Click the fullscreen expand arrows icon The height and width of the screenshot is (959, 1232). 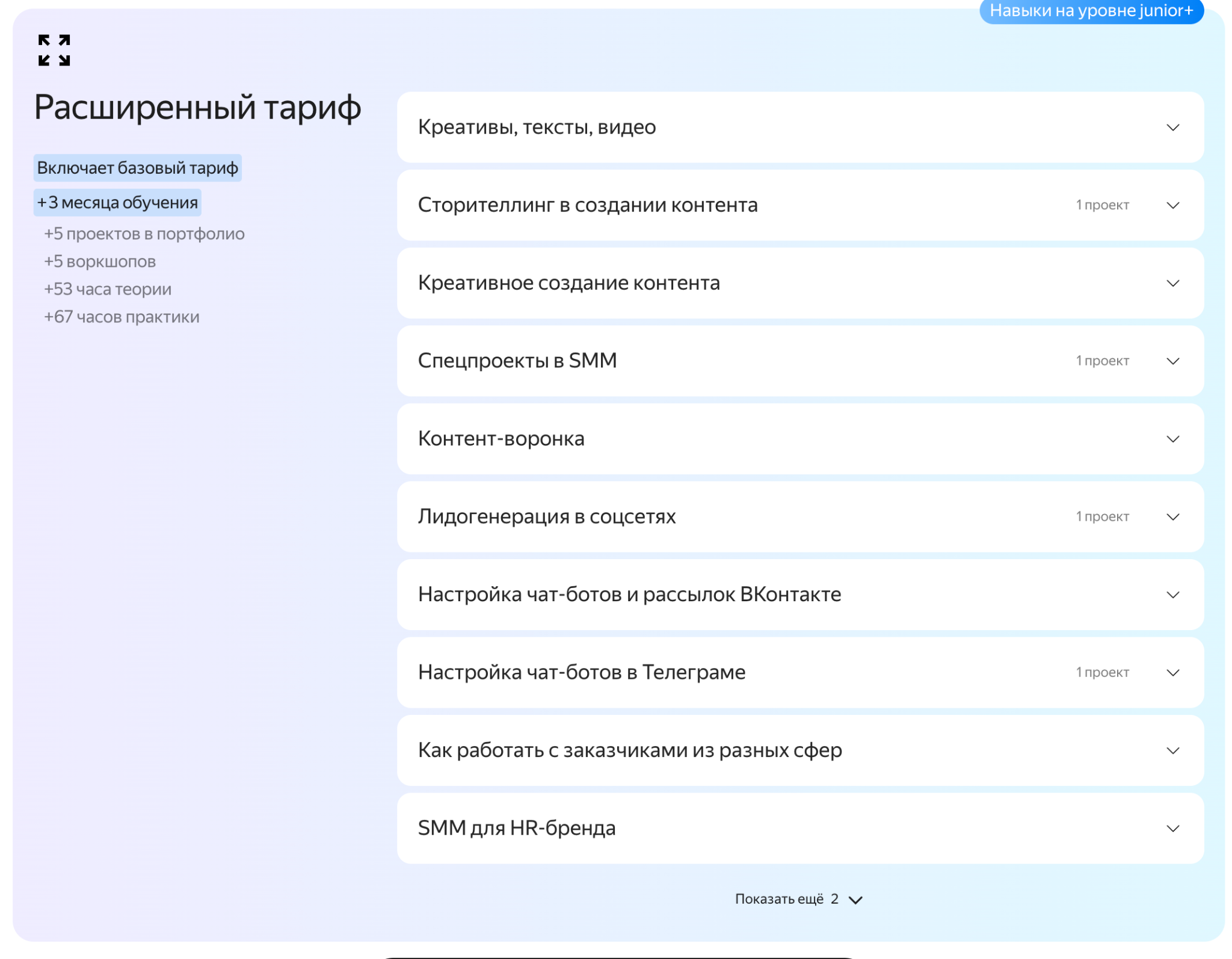[54, 50]
